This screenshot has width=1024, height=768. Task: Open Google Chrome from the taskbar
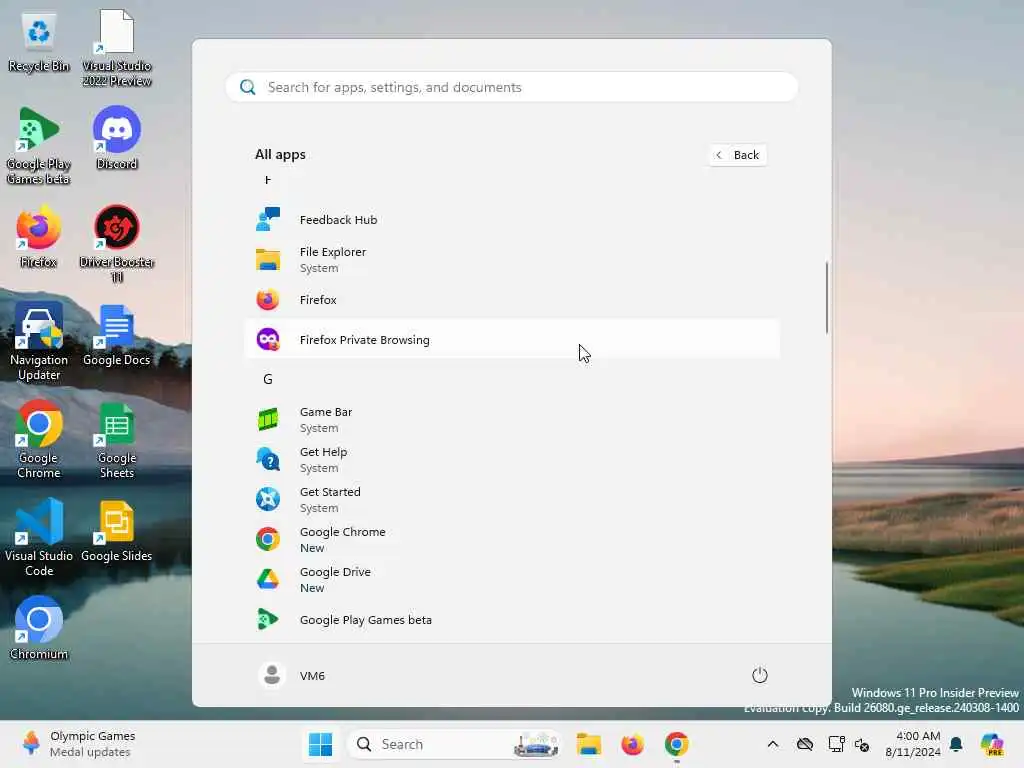click(677, 744)
